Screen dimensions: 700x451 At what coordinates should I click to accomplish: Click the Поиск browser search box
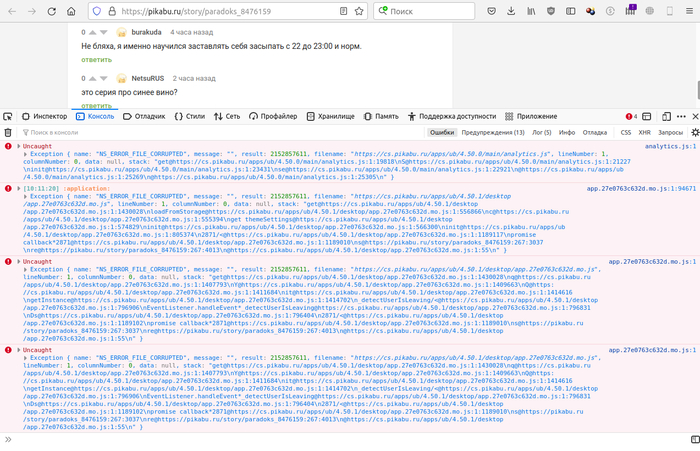click(424, 11)
